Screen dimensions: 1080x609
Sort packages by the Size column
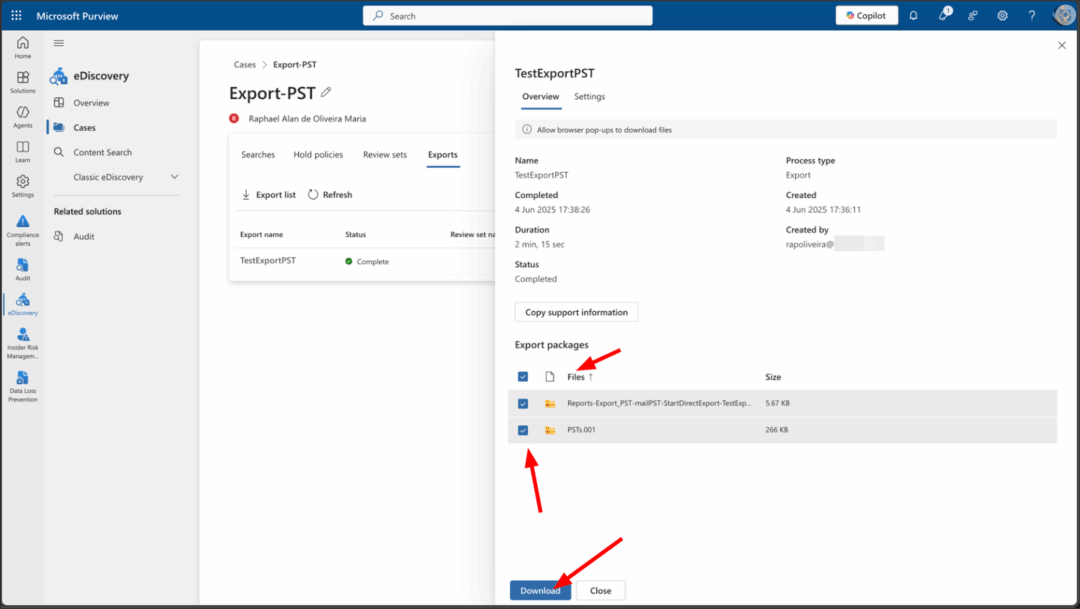click(x=773, y=377)
